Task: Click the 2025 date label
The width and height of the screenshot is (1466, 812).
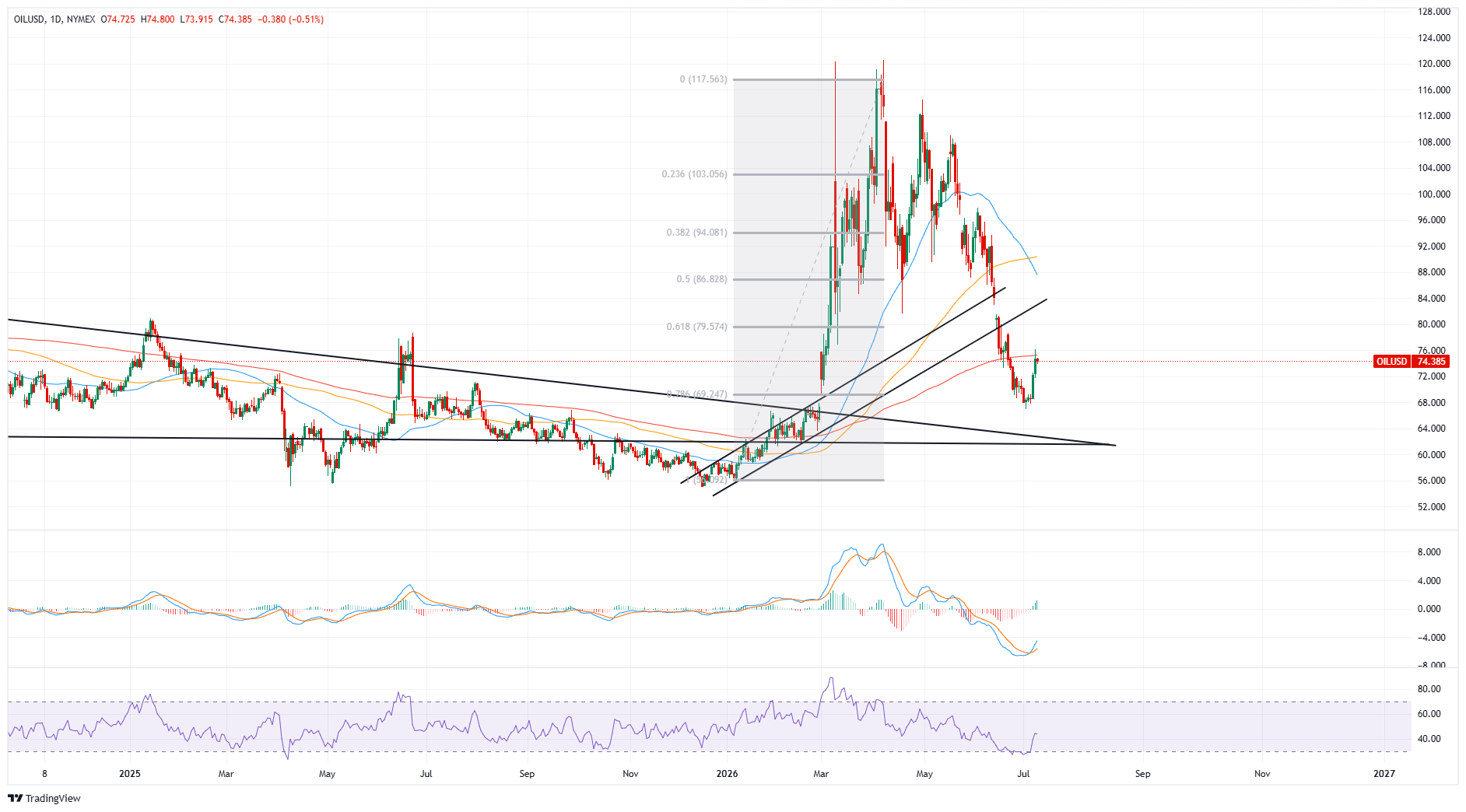Action: point(130,774)
